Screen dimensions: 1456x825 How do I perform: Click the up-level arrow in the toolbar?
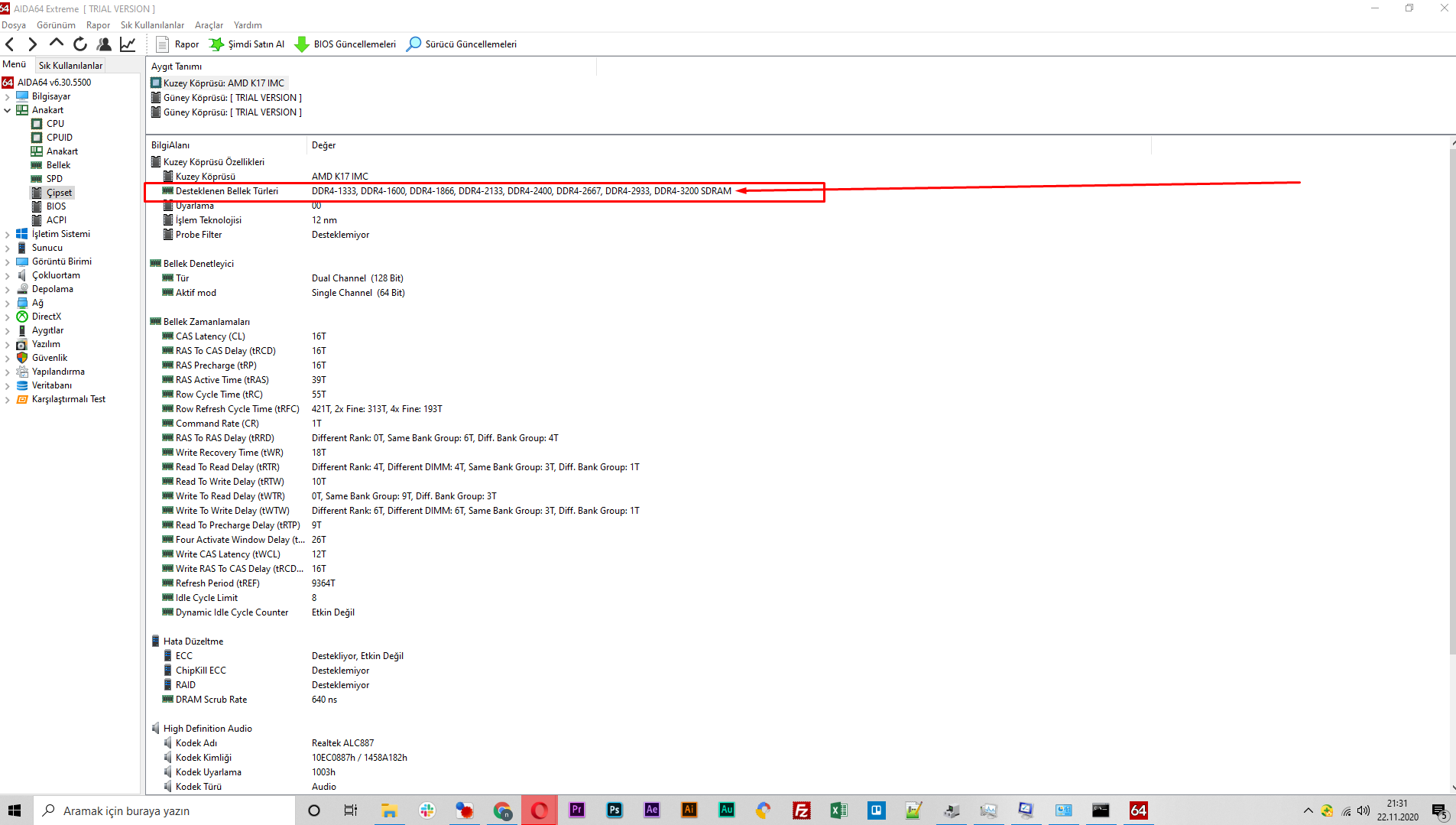[57, 44]
